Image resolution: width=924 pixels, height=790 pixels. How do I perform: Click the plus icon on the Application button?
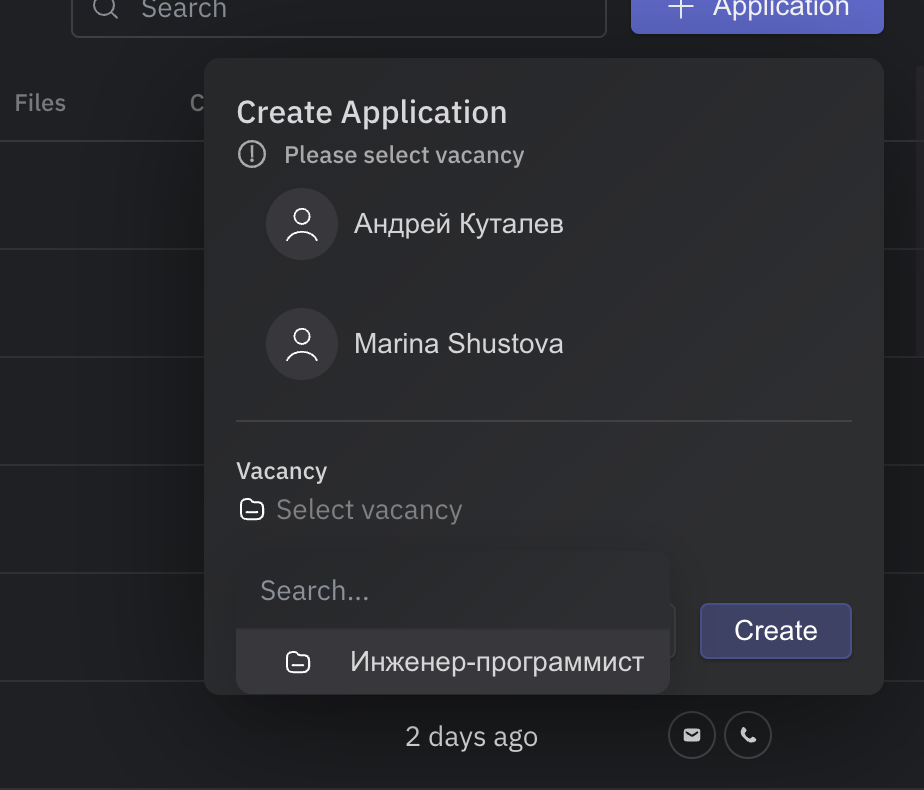[679, 8]
